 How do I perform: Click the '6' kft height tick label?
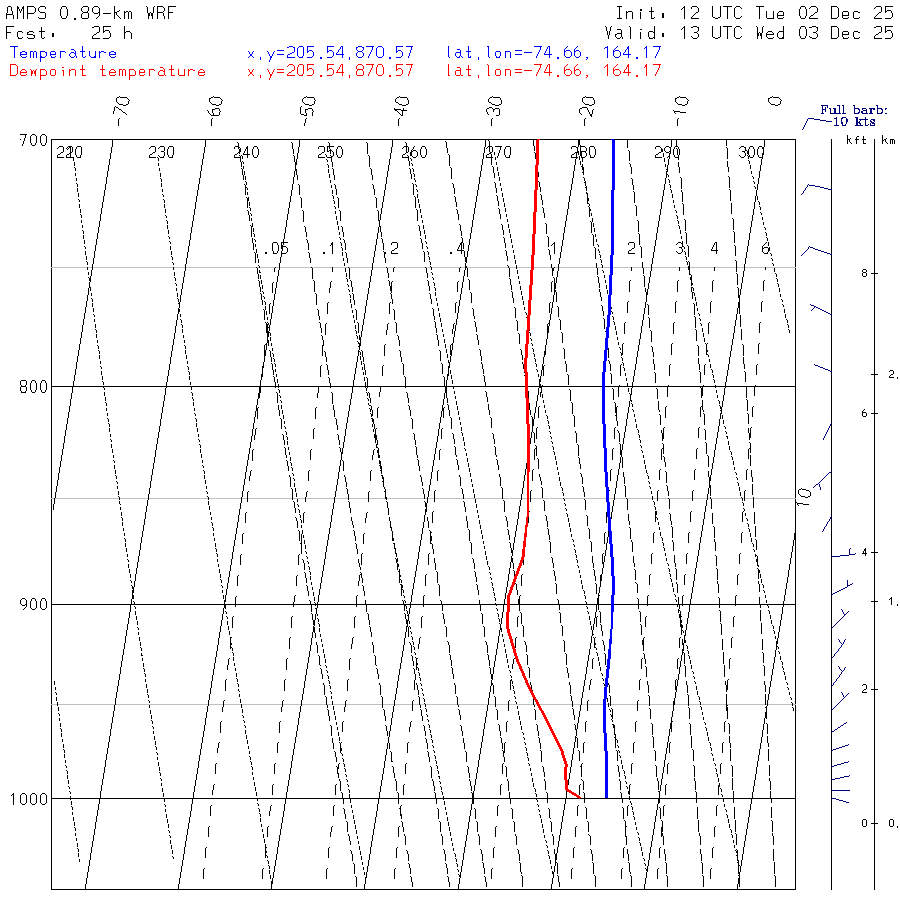tap(864, 414)
